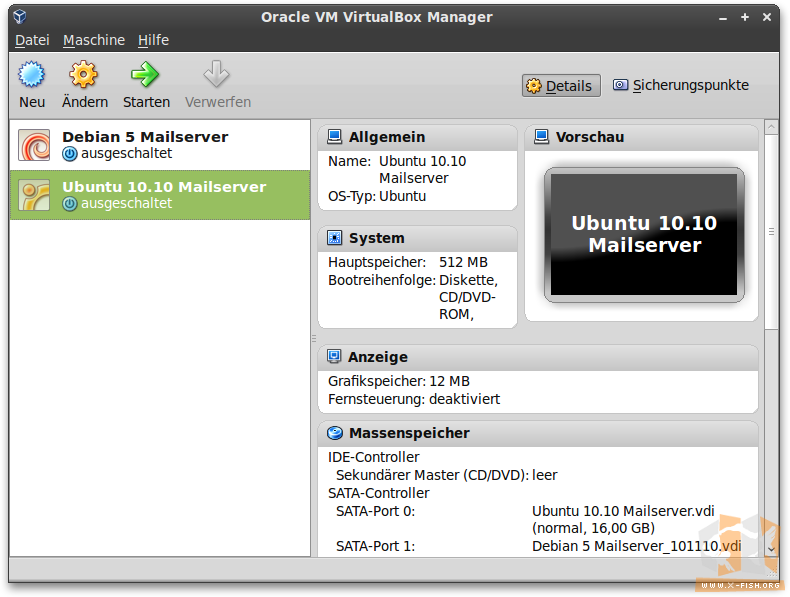This screenshot has height=597, width=790.
Task: Click the 'Sekundärer Master (CD/DVD):' entry
Action: 433,475
